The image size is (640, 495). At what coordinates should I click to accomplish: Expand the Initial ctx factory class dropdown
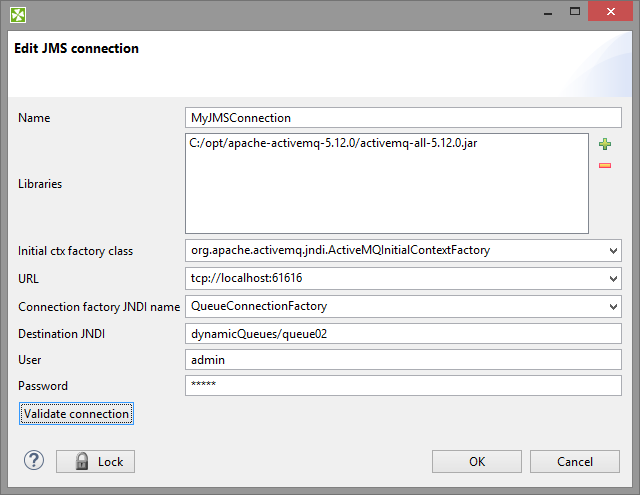point(612,250)
